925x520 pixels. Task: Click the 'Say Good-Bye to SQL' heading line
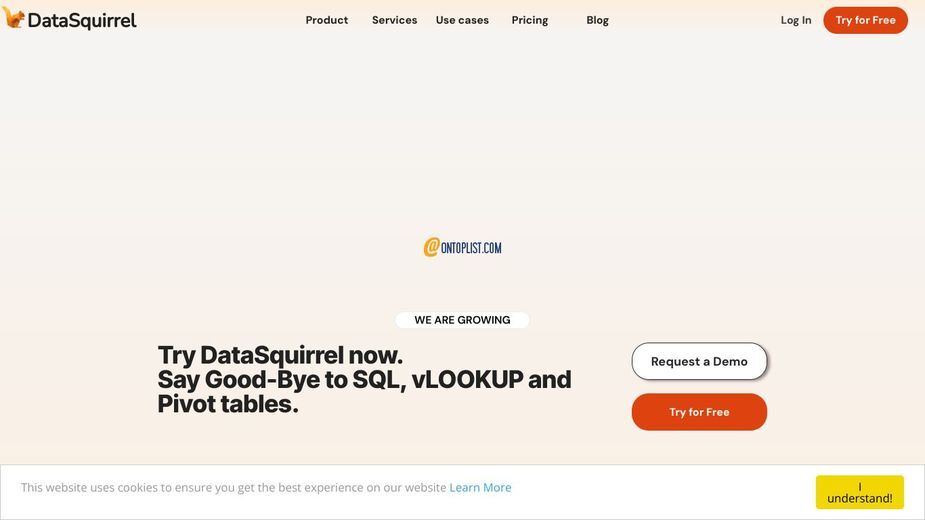point(364,380)
